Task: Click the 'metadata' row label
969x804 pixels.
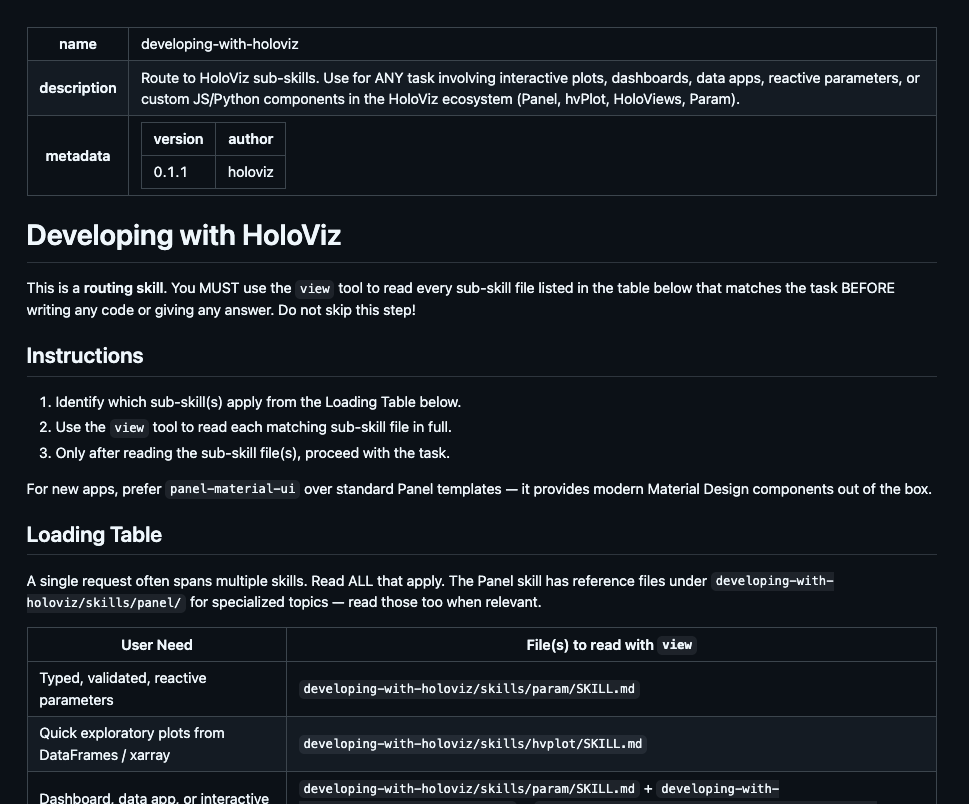Action: [x=78, y=156]
